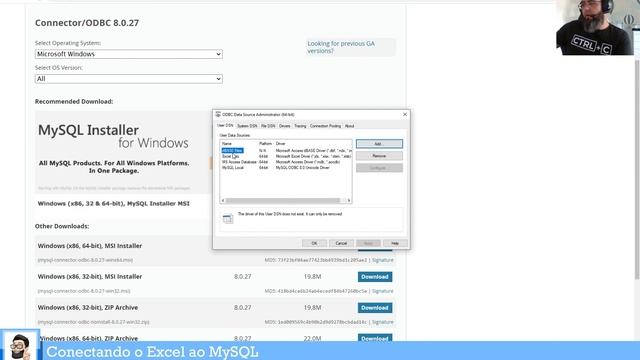Click 'MySQL ODBC 8.0 Unicode Driver' cell
This screenshot has height=360, width=640.
click(302, 168)
